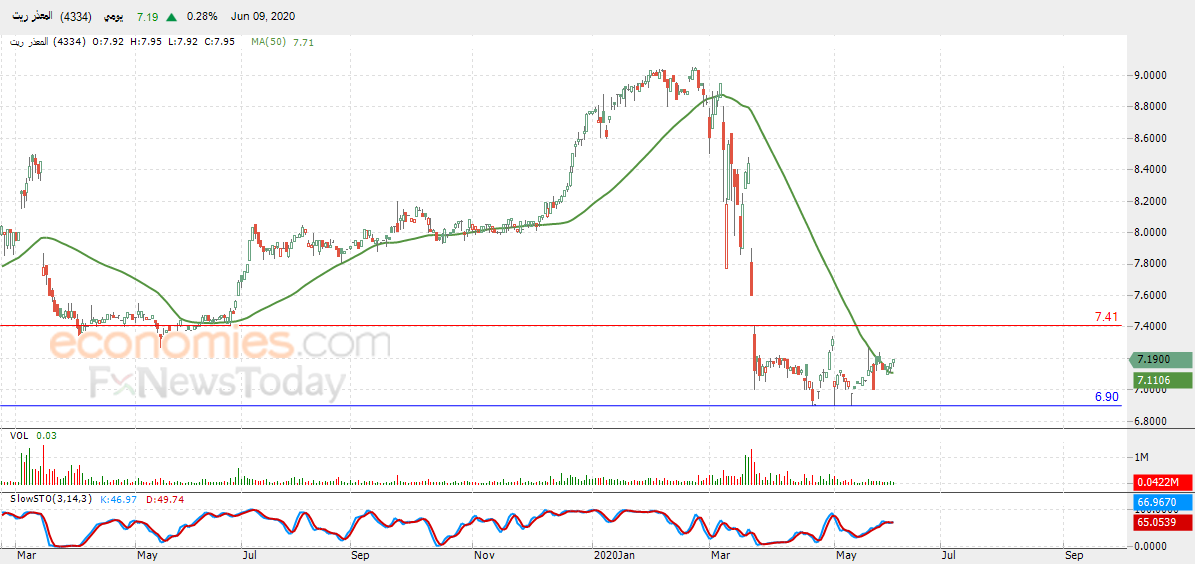Click the Jun 09, 2020 date in header

(x=264, y=17)
